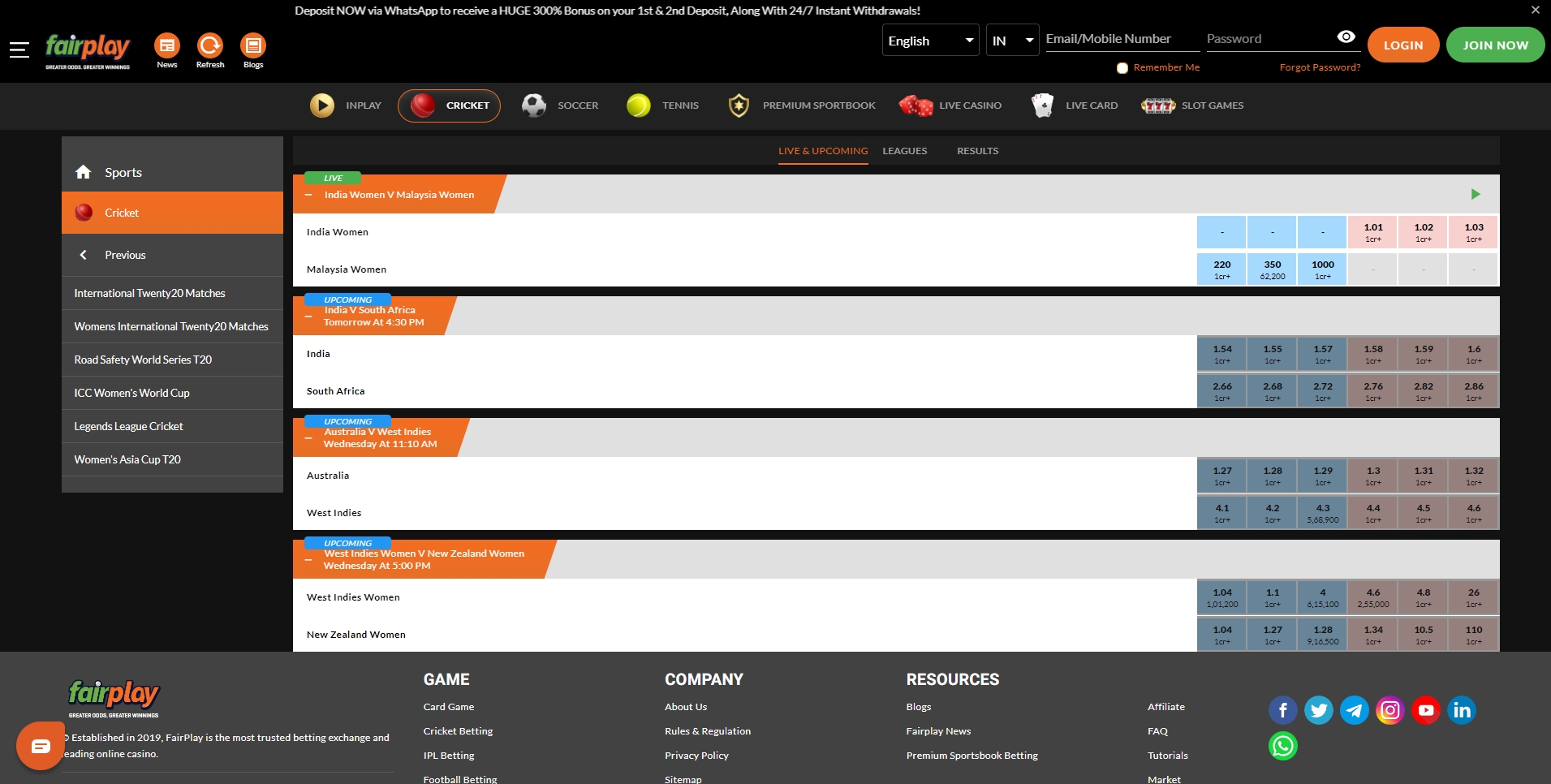
Task: Open the FAQ footer link
Action: [1157, 731]
